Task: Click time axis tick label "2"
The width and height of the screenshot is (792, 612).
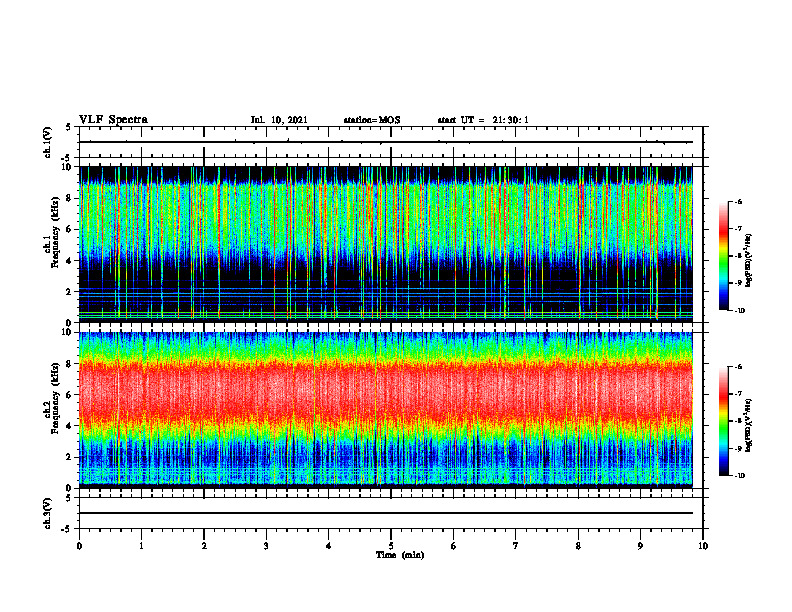Action: pos(204,546)
